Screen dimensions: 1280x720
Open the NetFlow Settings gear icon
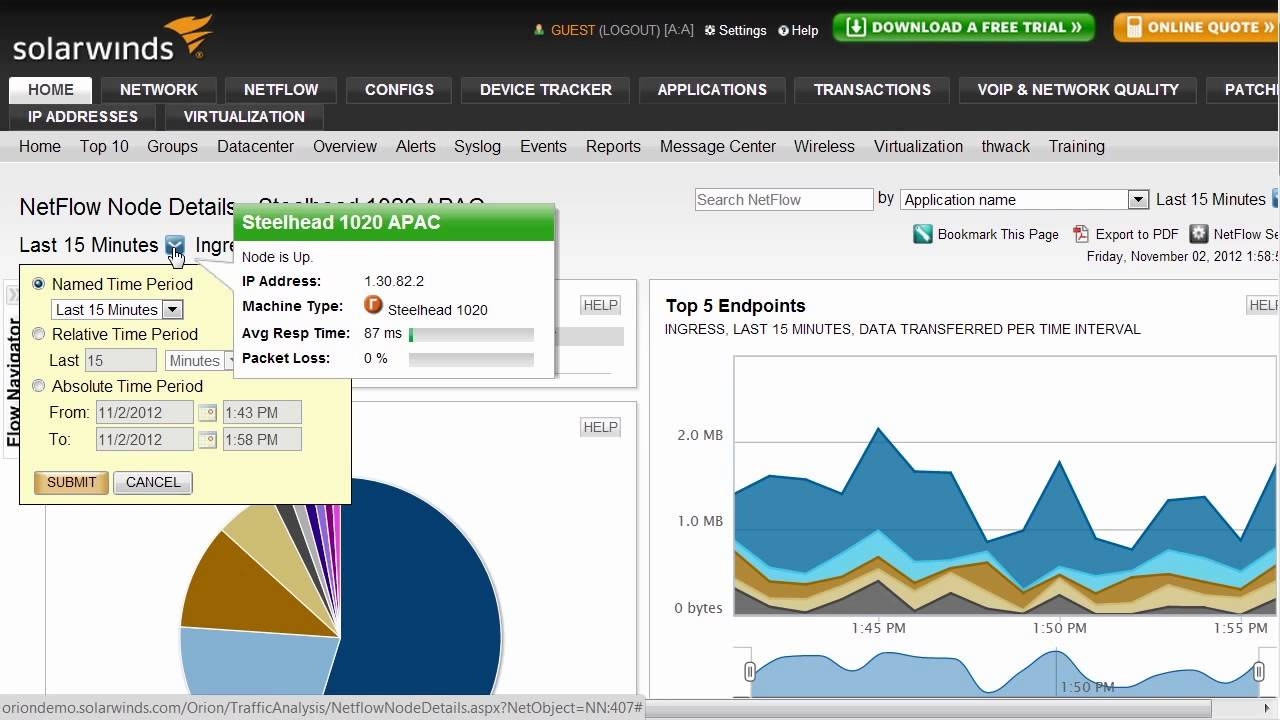(x=1198, y=234)
